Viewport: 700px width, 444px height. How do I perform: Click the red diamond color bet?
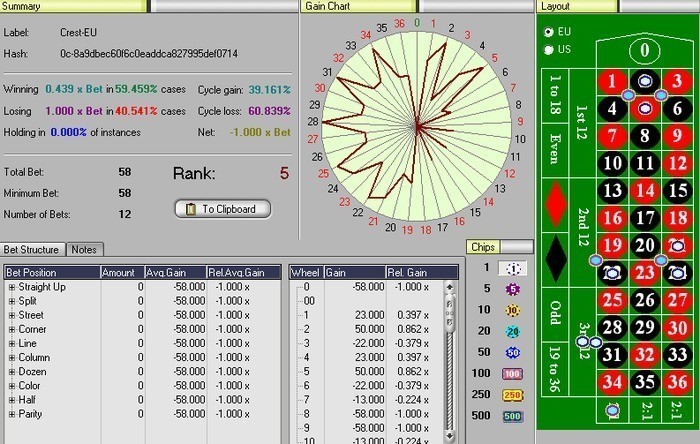point(556,203)
